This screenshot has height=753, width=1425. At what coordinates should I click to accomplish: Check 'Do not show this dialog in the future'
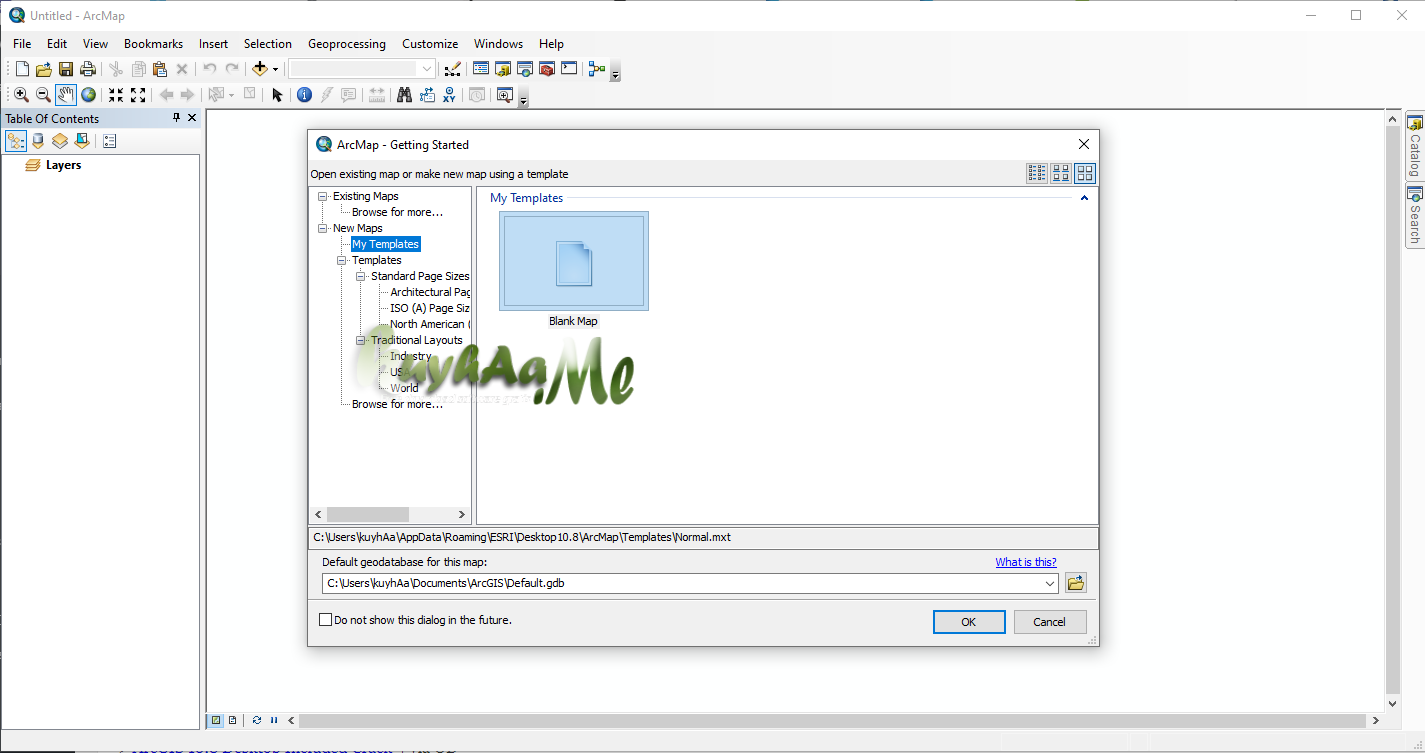(x=325, y=620)
